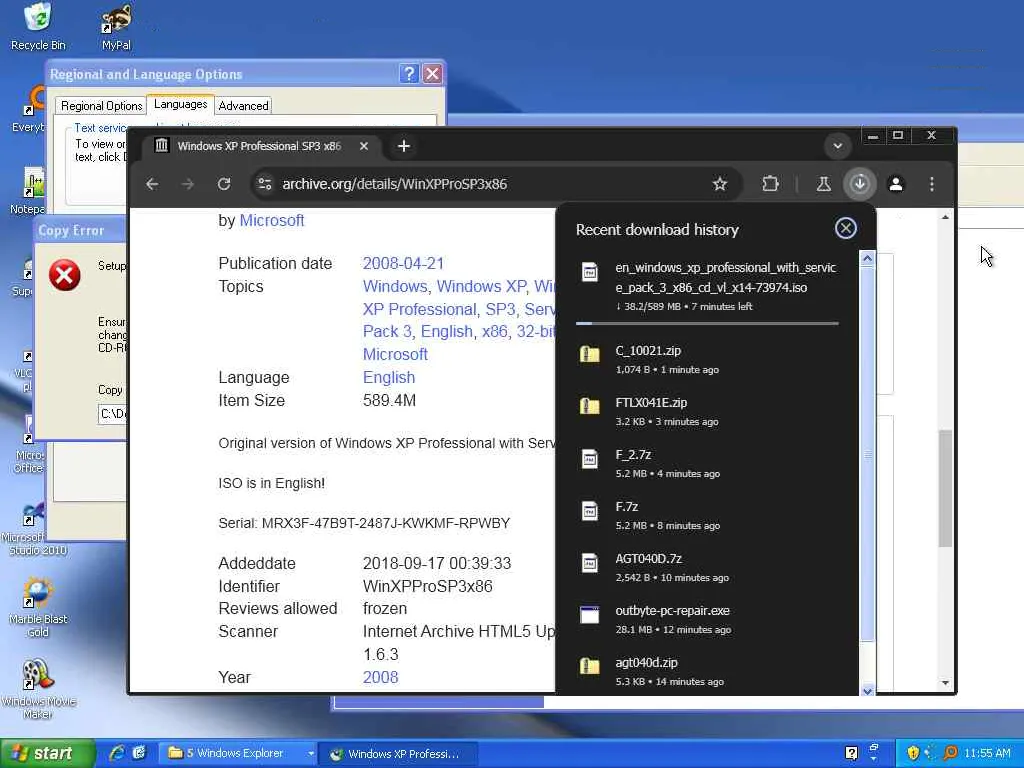This screenshot has width=1024, height=768.
Task: Click the Windows XP Professi... taskbar button
Action: click(x=398, y=754)
